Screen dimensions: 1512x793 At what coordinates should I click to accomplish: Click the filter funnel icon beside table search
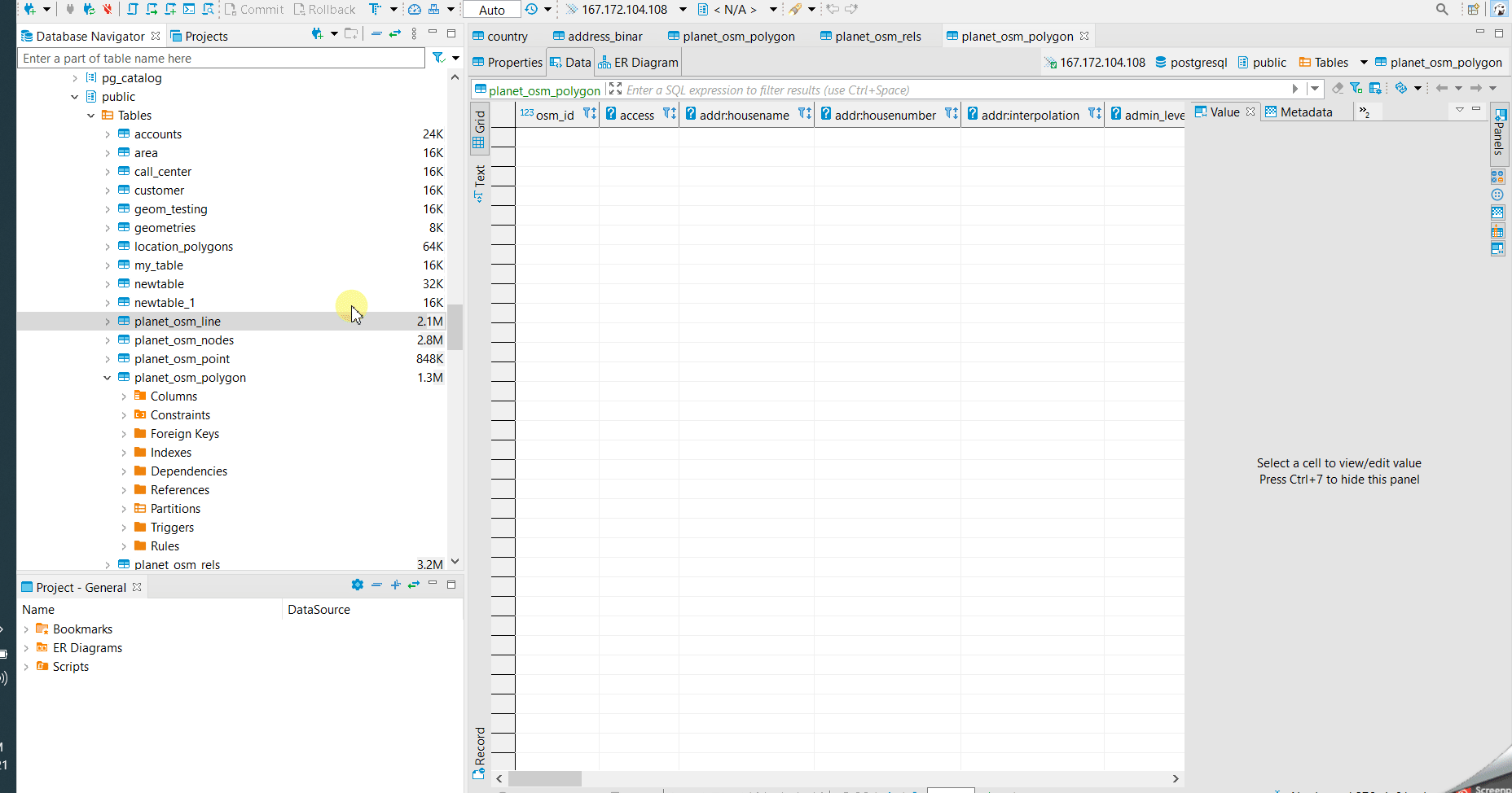coord(438,58)
